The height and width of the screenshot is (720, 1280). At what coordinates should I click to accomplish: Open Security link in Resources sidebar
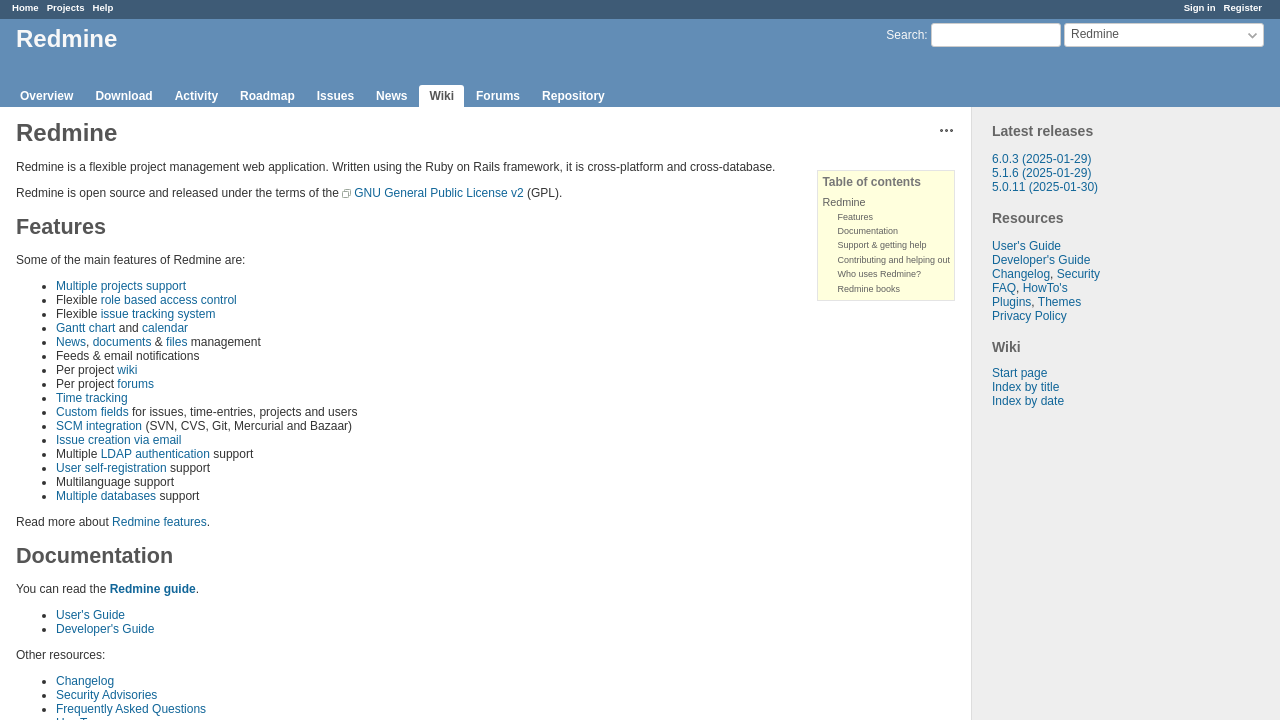(x=1078, y=274)
